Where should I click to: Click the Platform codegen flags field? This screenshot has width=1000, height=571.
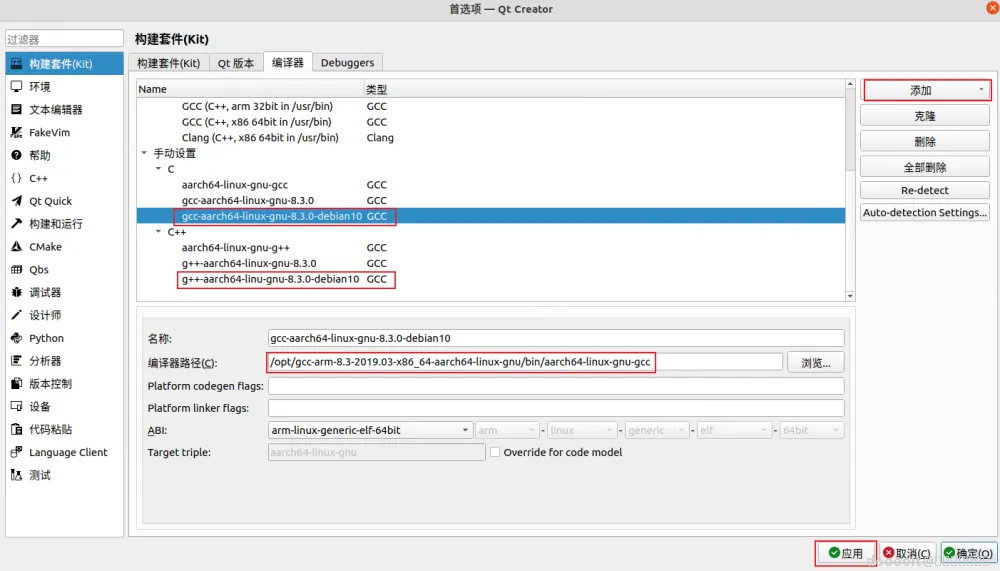[x=556, y=386]
